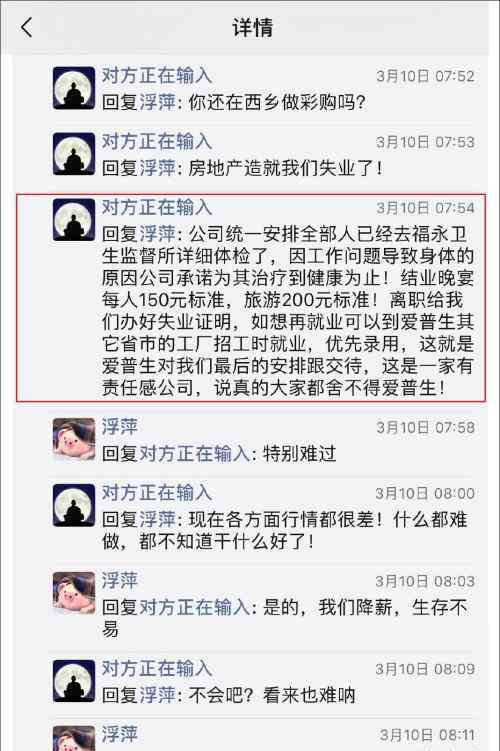The height and width of the screenshot is (751, 500).
Task: Click username 对方正在输入 on 07:53 comment
Action: [157, 141]
